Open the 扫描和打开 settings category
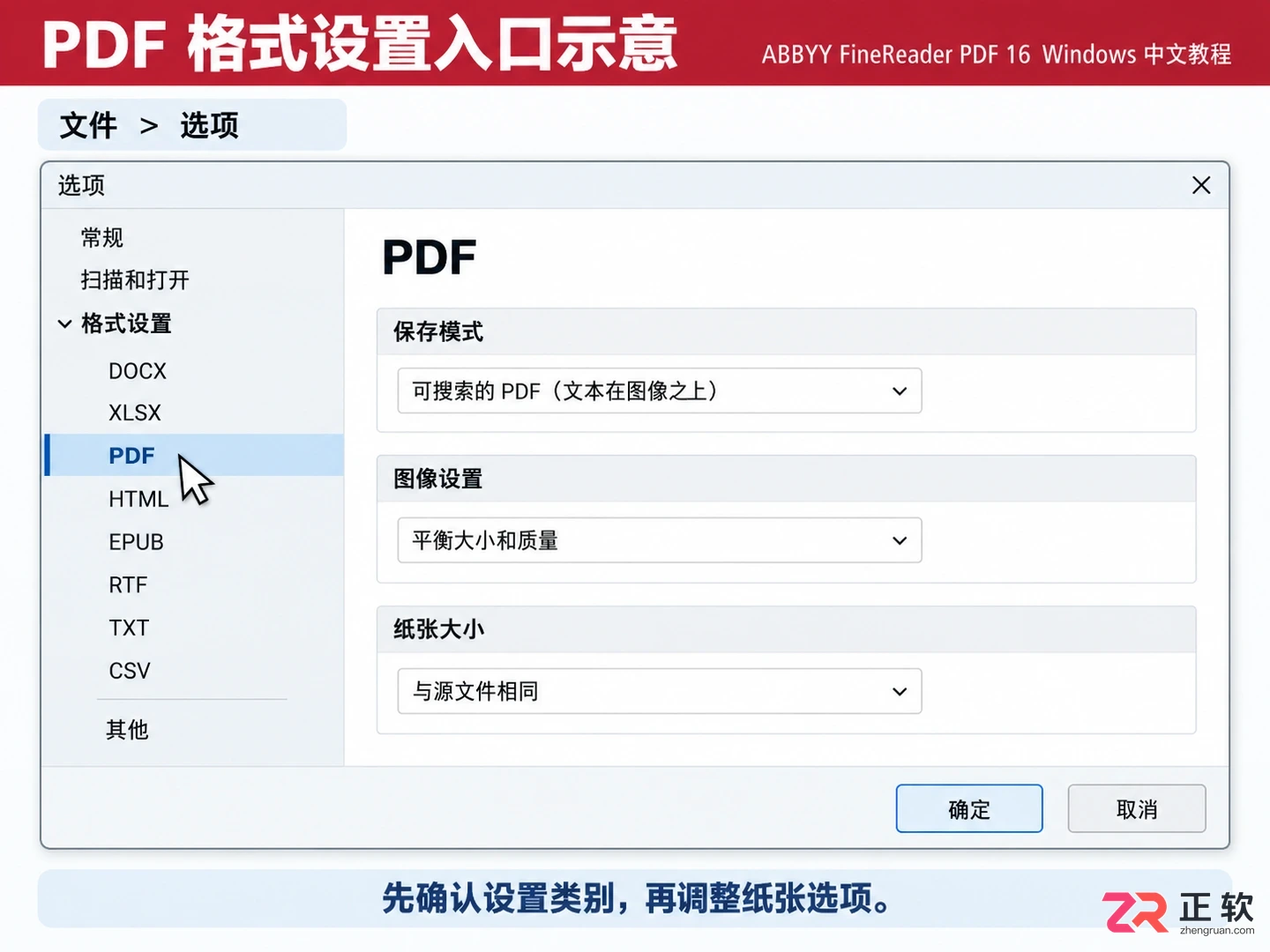 point(135,280)
